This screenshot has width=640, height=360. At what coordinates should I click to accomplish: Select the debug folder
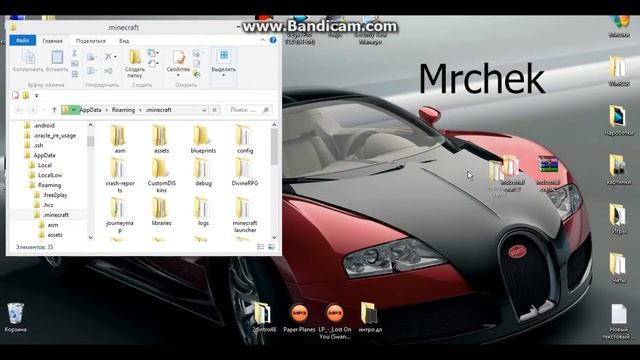[203, 172]
